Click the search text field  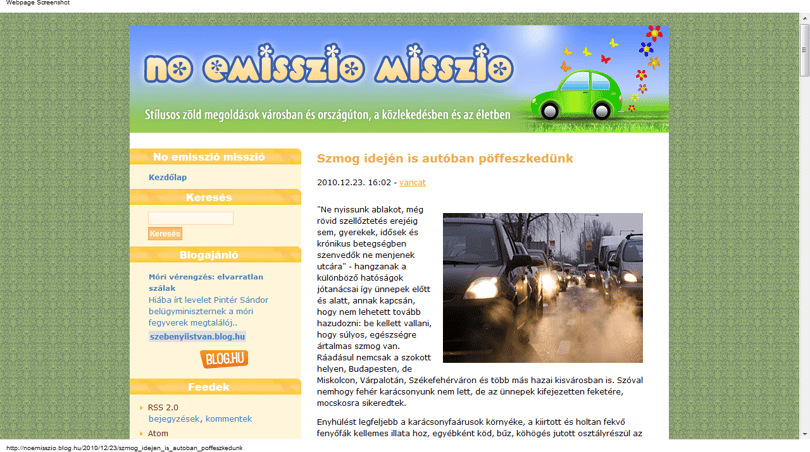(x=191, y=219)
